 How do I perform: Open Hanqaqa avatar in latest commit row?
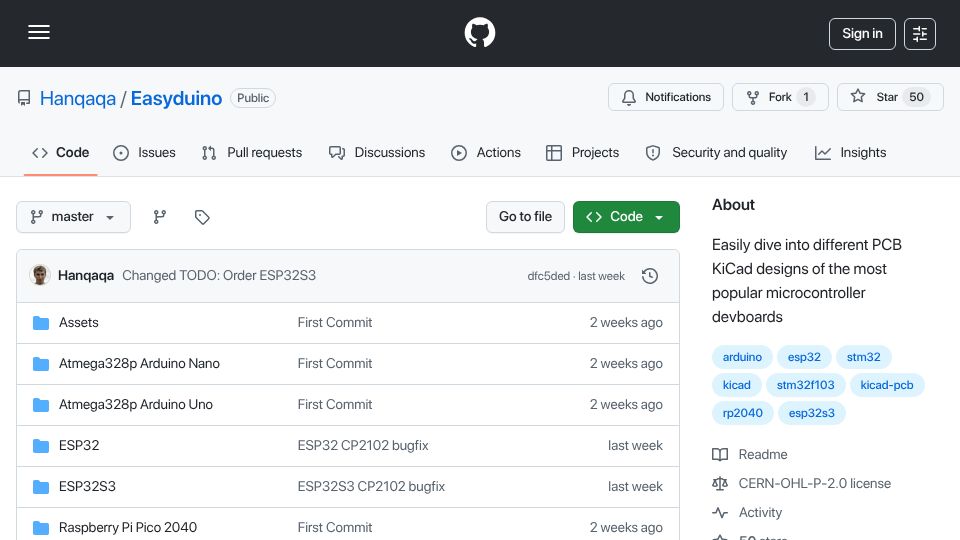pos(40,276)
